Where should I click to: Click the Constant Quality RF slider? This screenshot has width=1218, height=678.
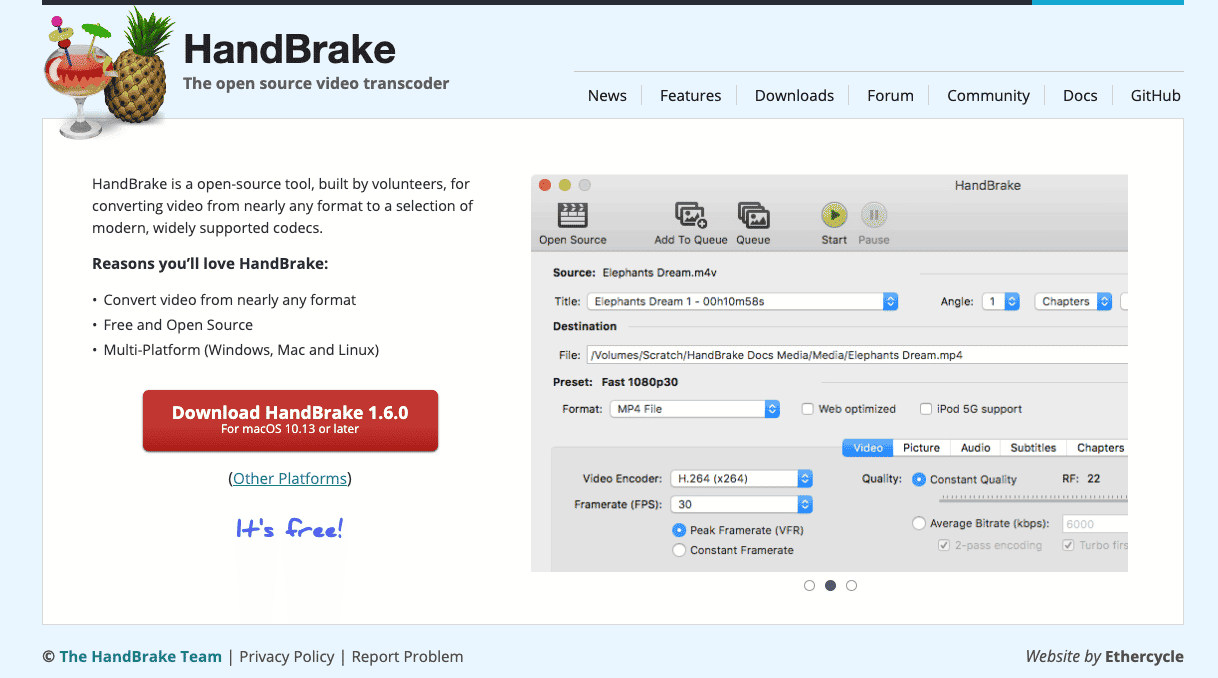(x=1033, y=497)
